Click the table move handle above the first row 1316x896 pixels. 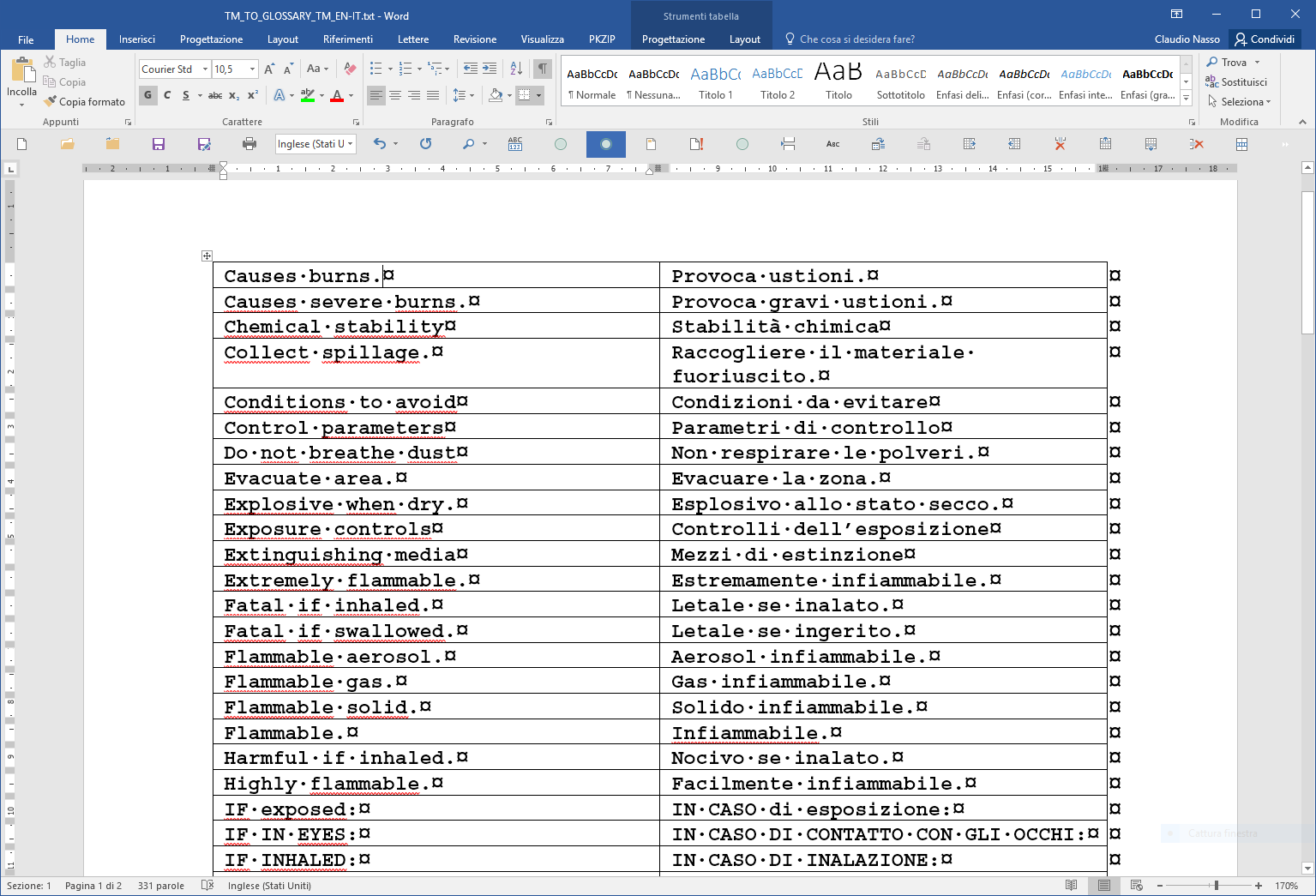(207, 256)
